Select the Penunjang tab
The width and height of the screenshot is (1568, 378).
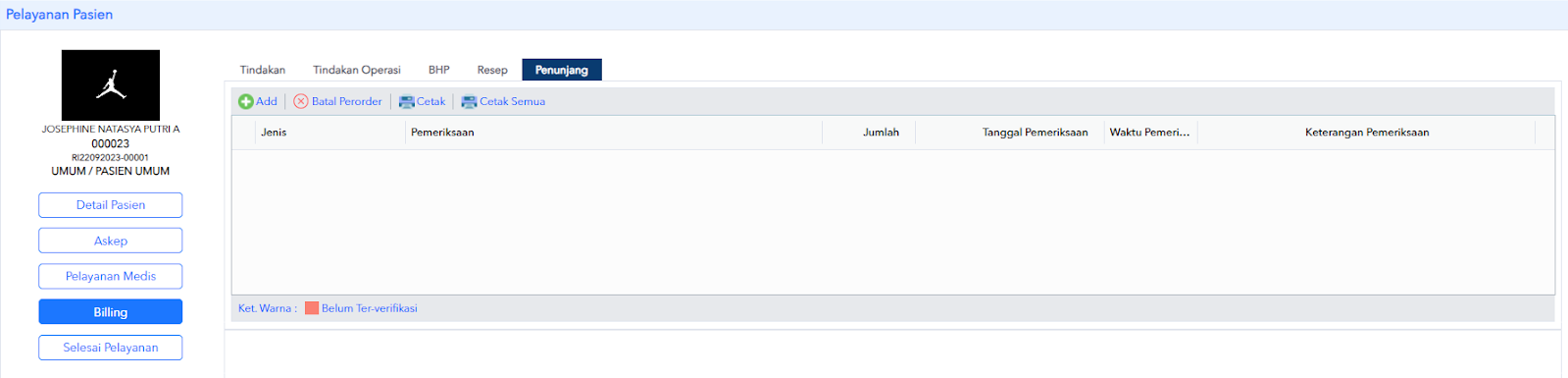pyautogui.click(x=562, y=70)
